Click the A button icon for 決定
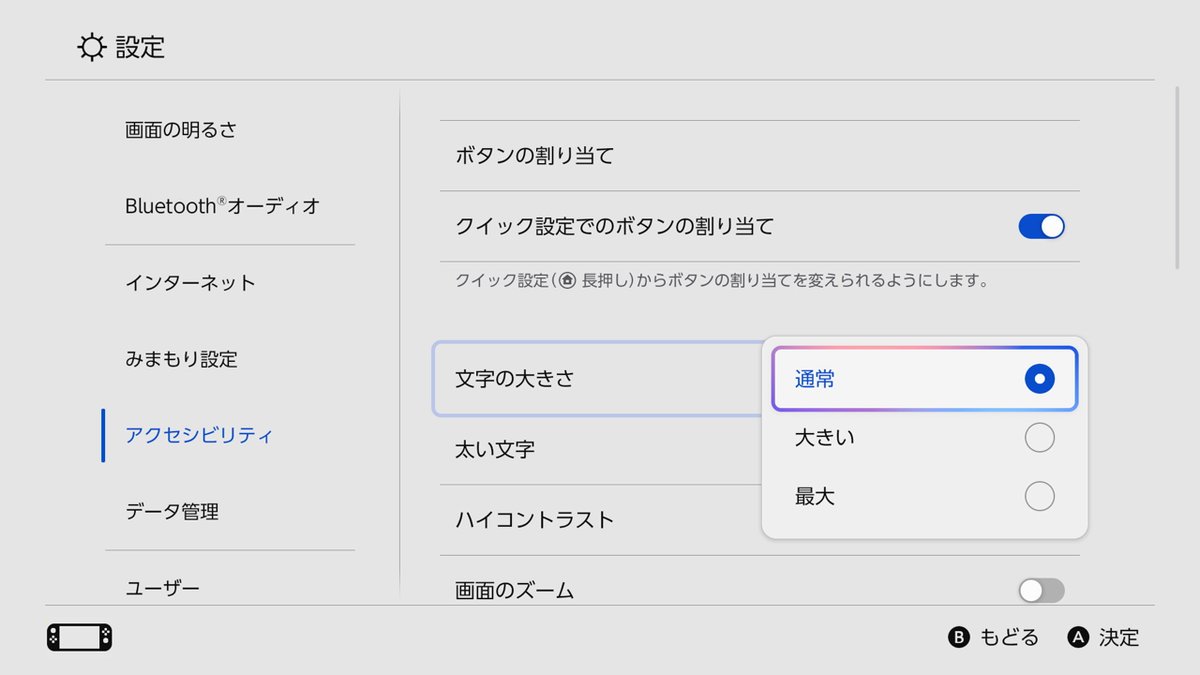The height and width of the screenshot is (675, 1200). coord(1078,637)
